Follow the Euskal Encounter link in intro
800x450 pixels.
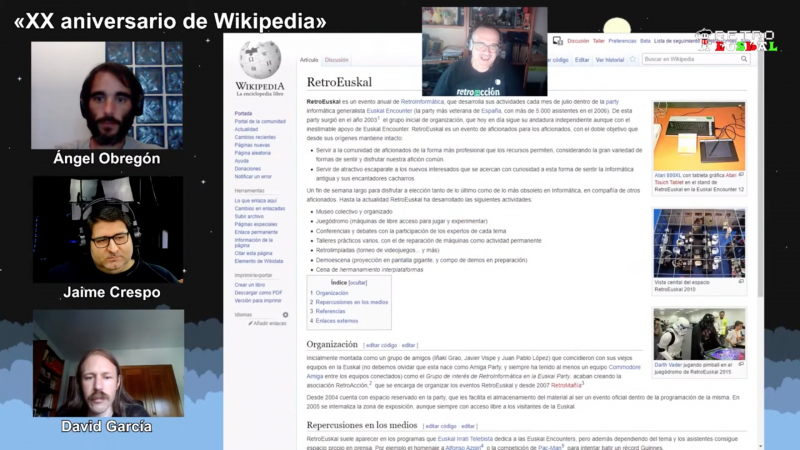tap(389, 111)
